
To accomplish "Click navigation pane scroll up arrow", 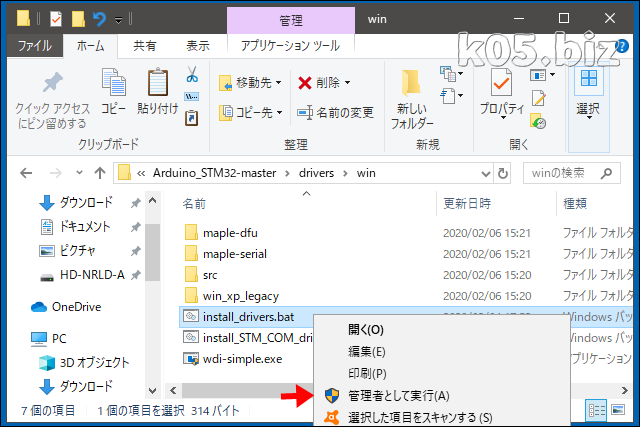I will 152,201.
